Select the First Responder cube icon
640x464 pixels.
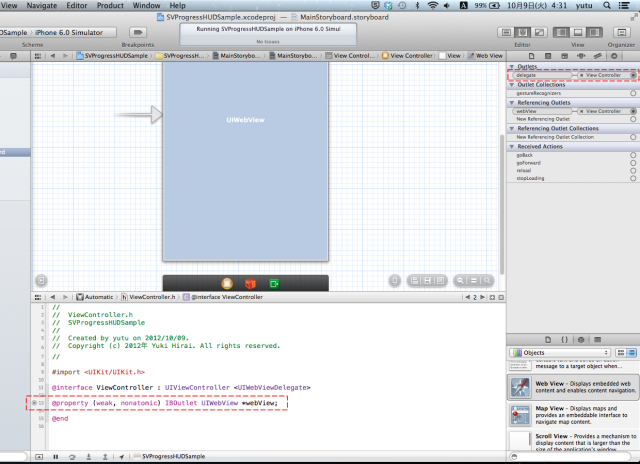[x=250, y=283]
